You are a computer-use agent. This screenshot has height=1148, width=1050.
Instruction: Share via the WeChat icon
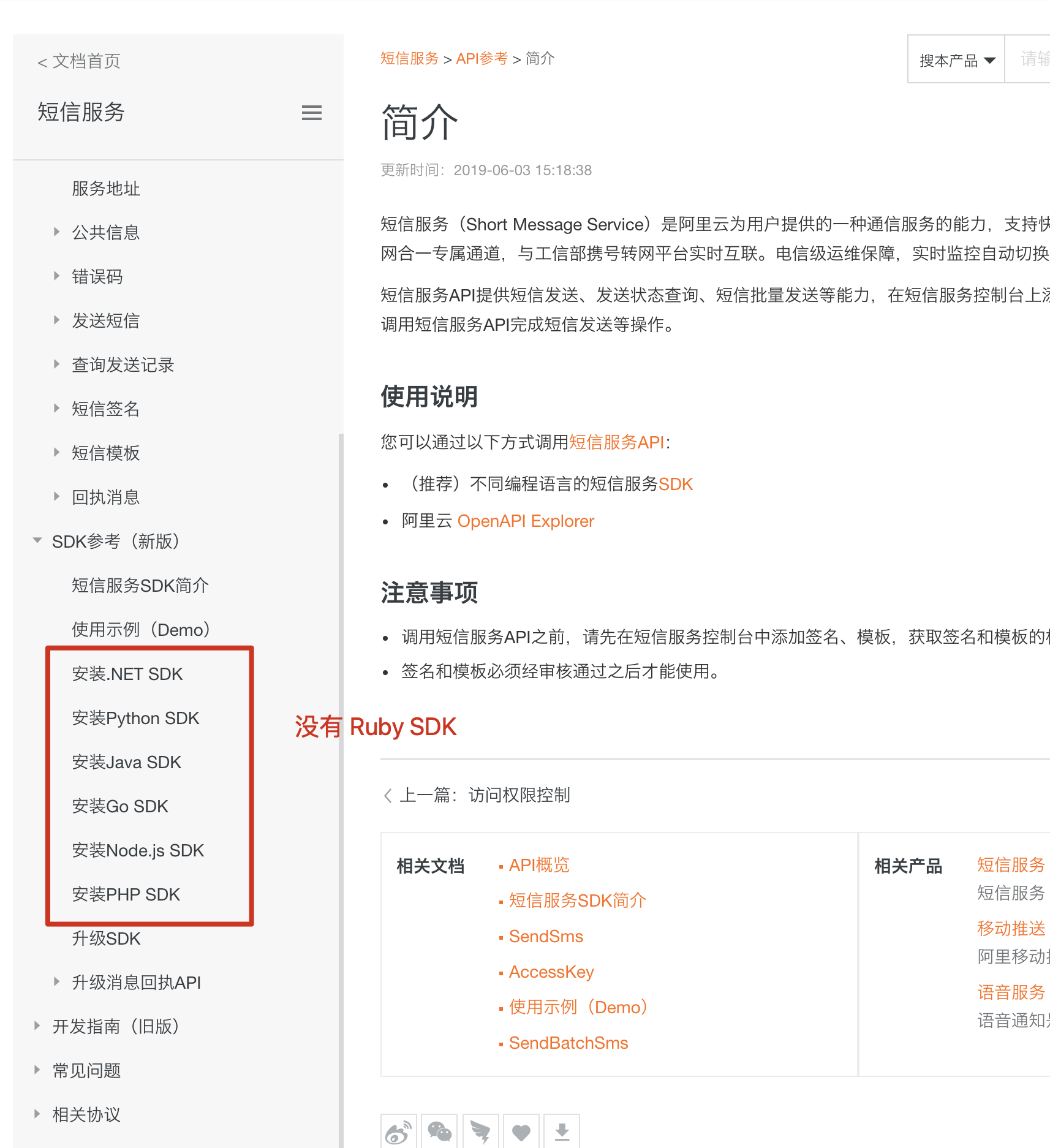[x=439, y=1132]
